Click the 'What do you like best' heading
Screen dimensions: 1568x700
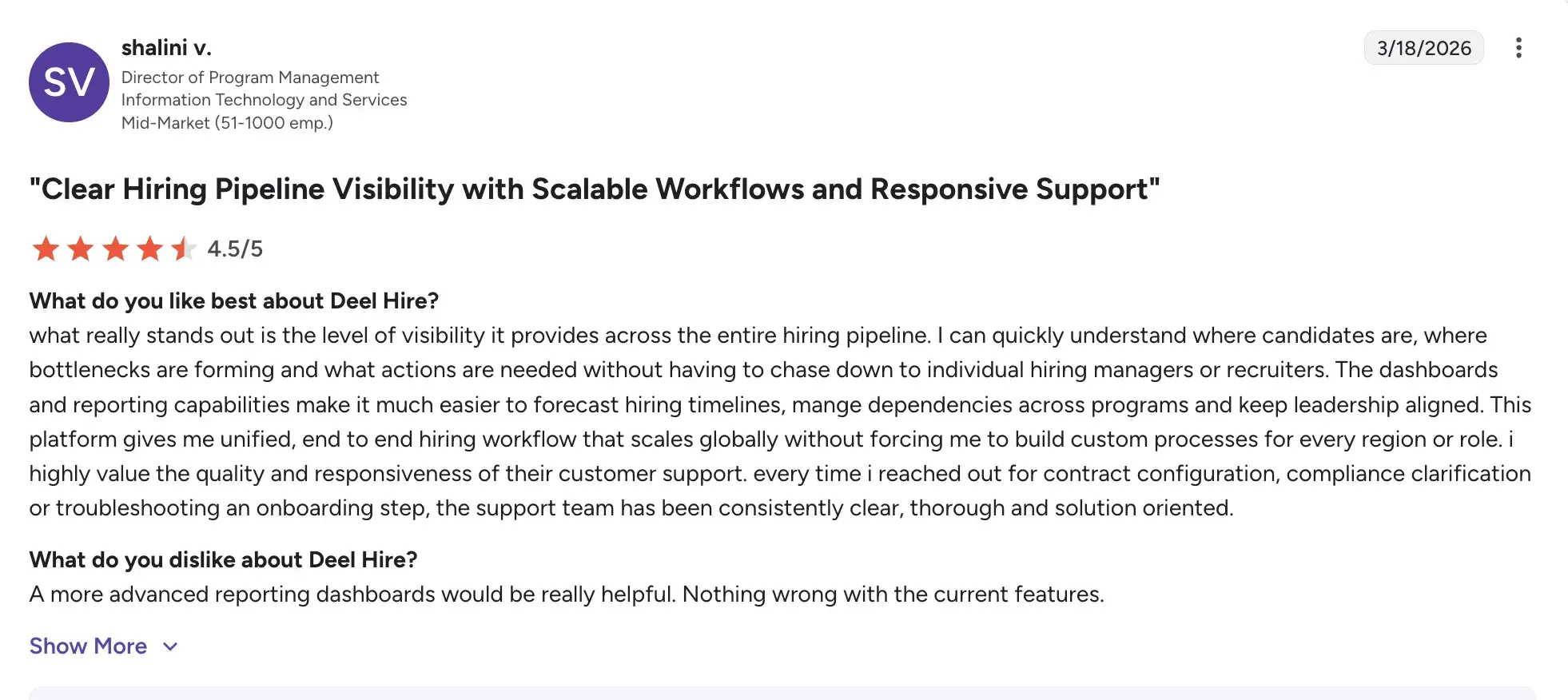point(234,301)
